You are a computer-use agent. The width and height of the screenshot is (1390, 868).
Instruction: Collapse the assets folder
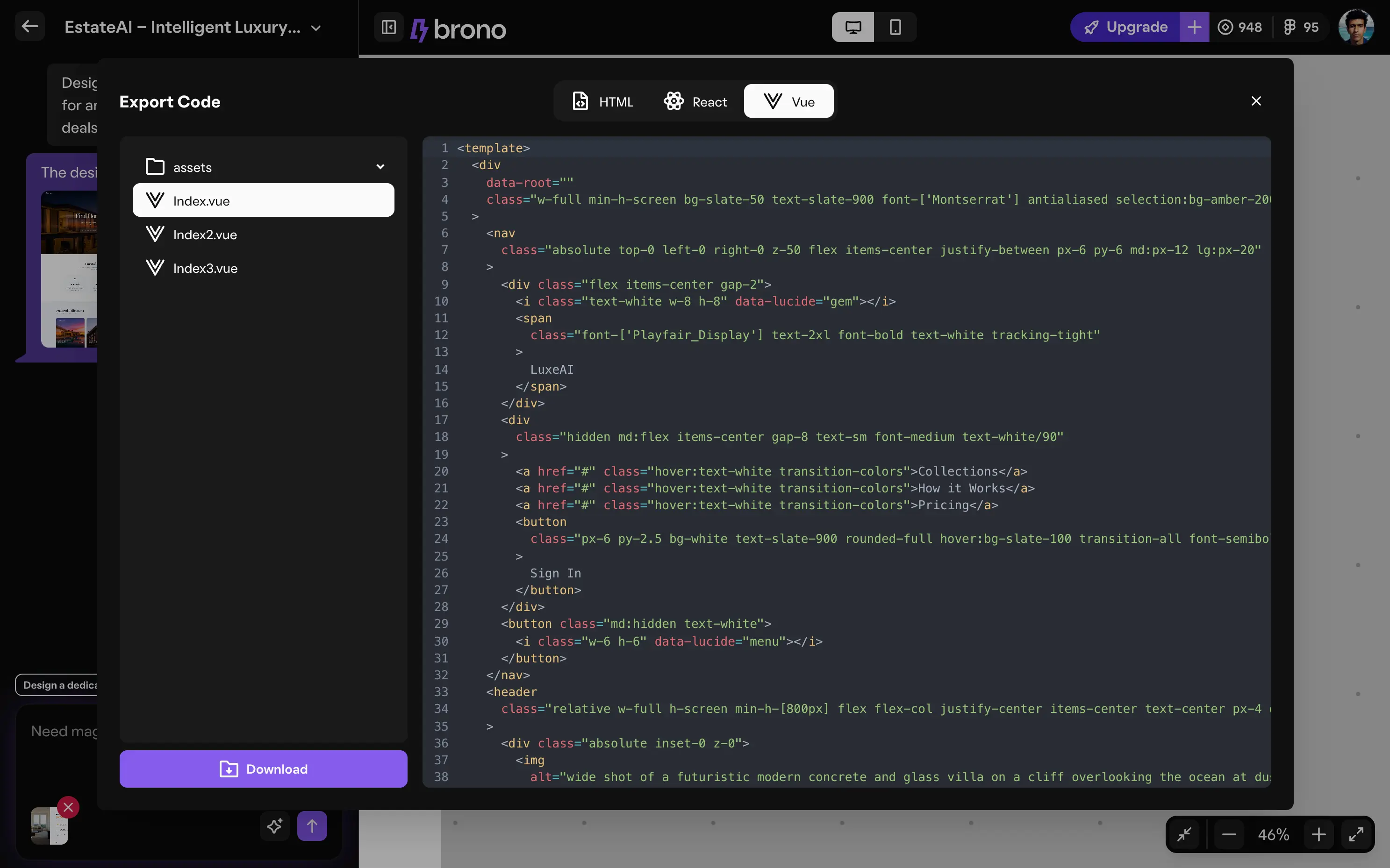[x=381, y=166]
